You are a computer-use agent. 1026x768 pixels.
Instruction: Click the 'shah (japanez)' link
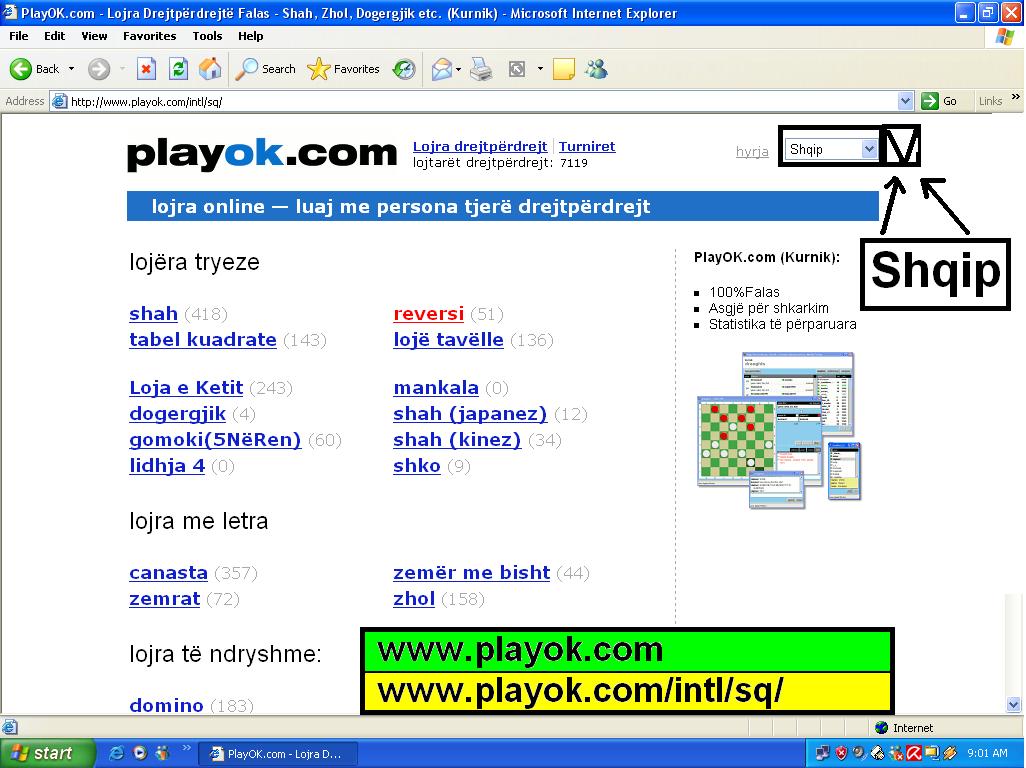coord(470,413)
